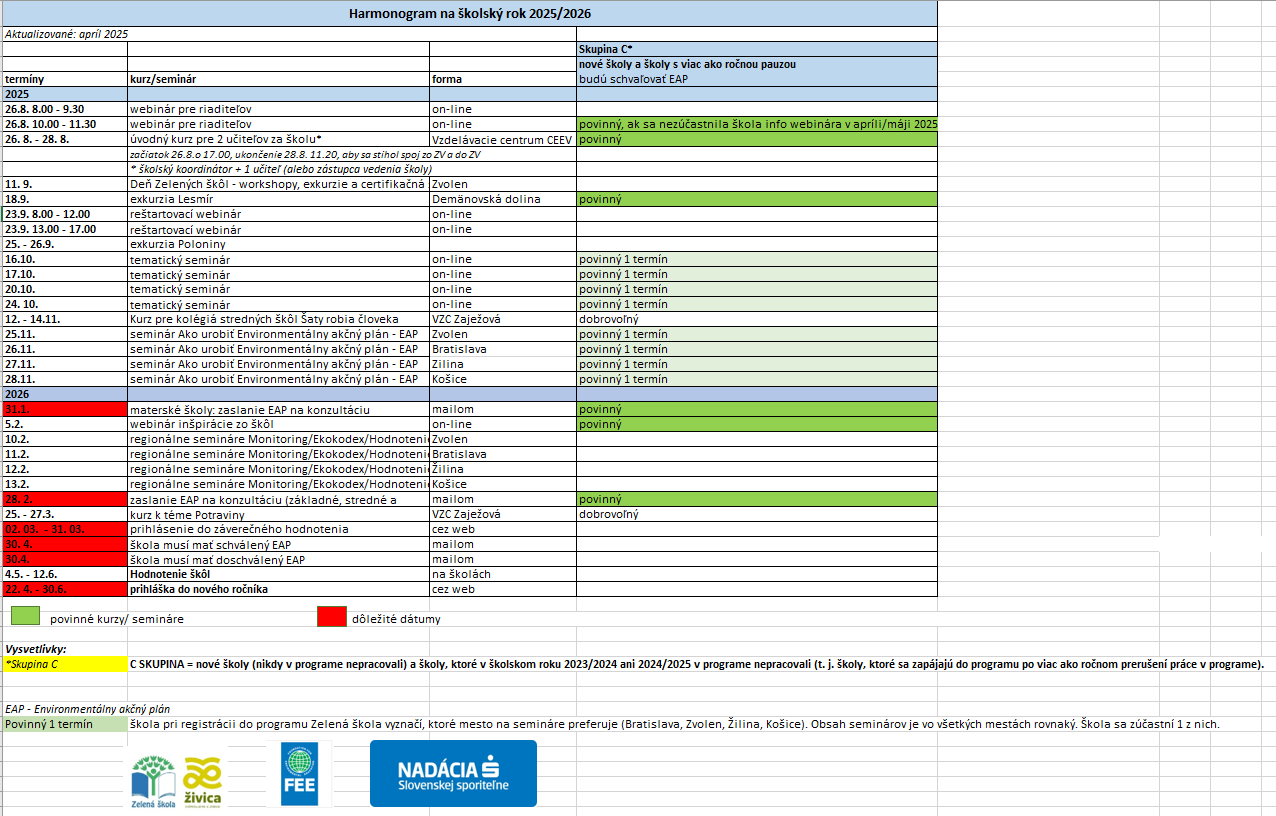Select 'úvodný kurz pre 2 učiteľov za školu*'
The image size is (1276, 816).
pos(278,139)
